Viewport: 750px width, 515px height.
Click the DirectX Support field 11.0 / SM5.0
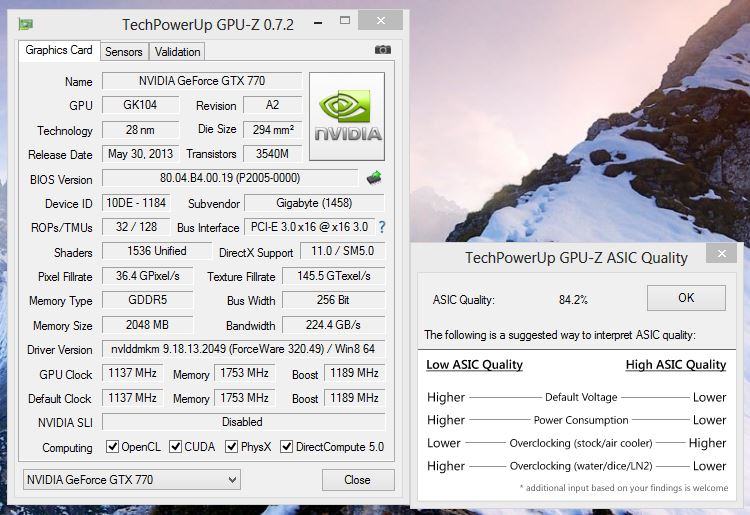(342, 251)
